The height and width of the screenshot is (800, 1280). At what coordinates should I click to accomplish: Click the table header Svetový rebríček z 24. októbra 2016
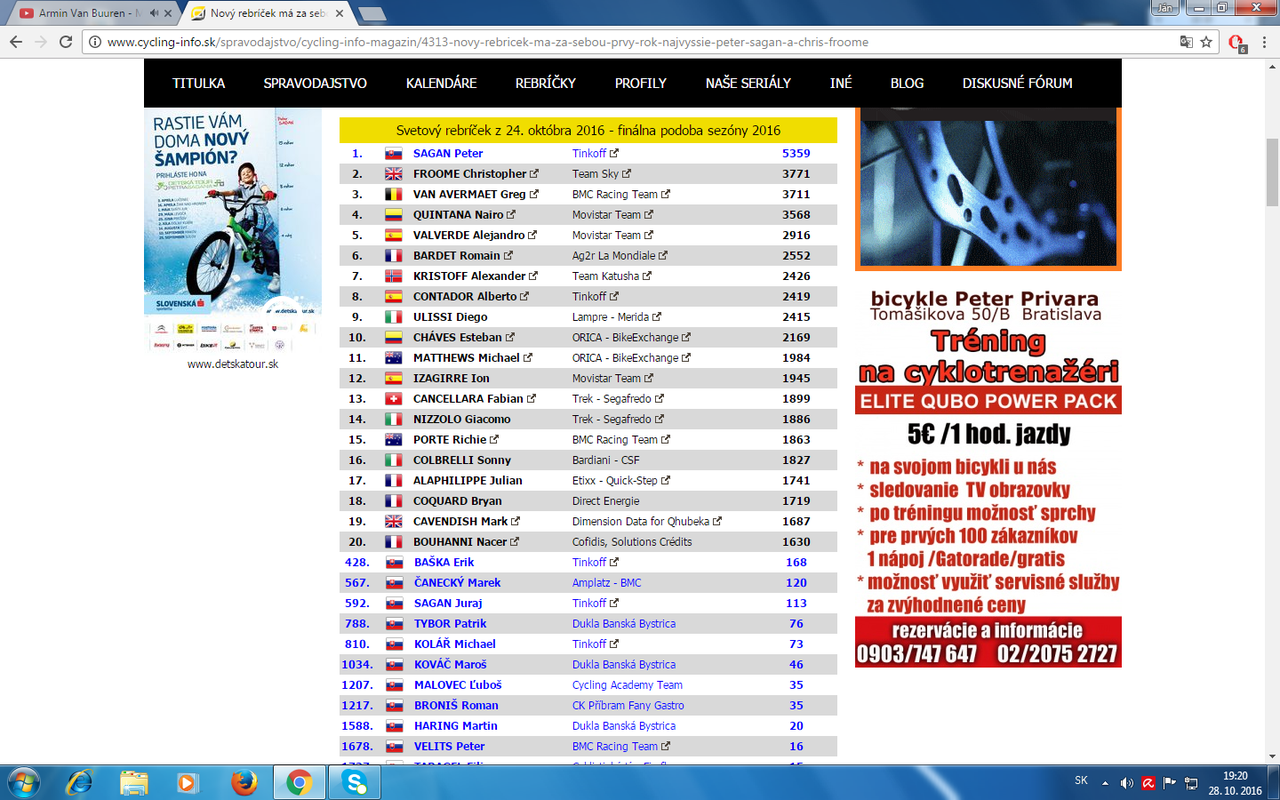(x=588, y=130)
